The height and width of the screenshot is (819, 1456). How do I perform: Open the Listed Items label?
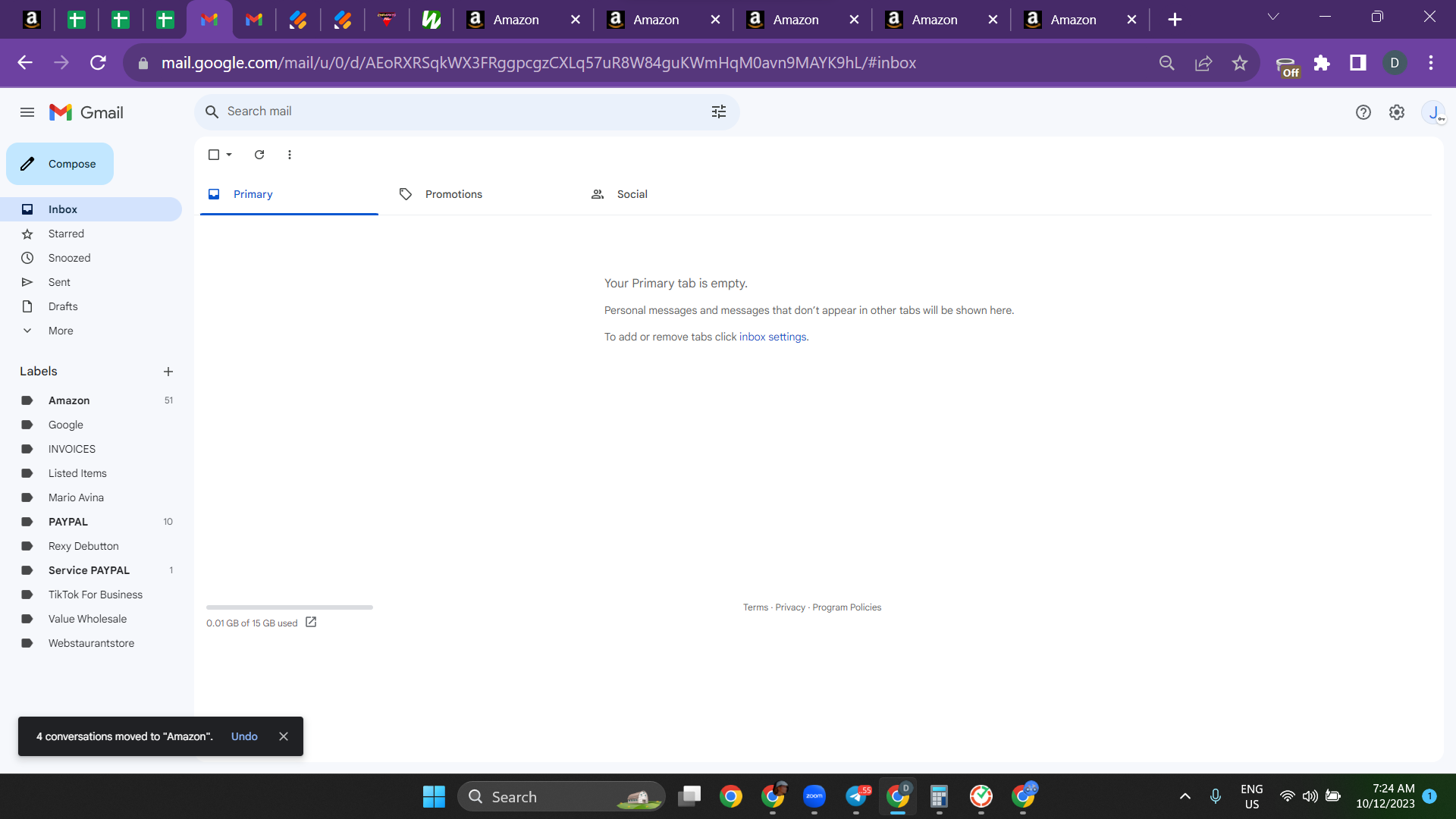pyautogui.click(x=91, y=473)
